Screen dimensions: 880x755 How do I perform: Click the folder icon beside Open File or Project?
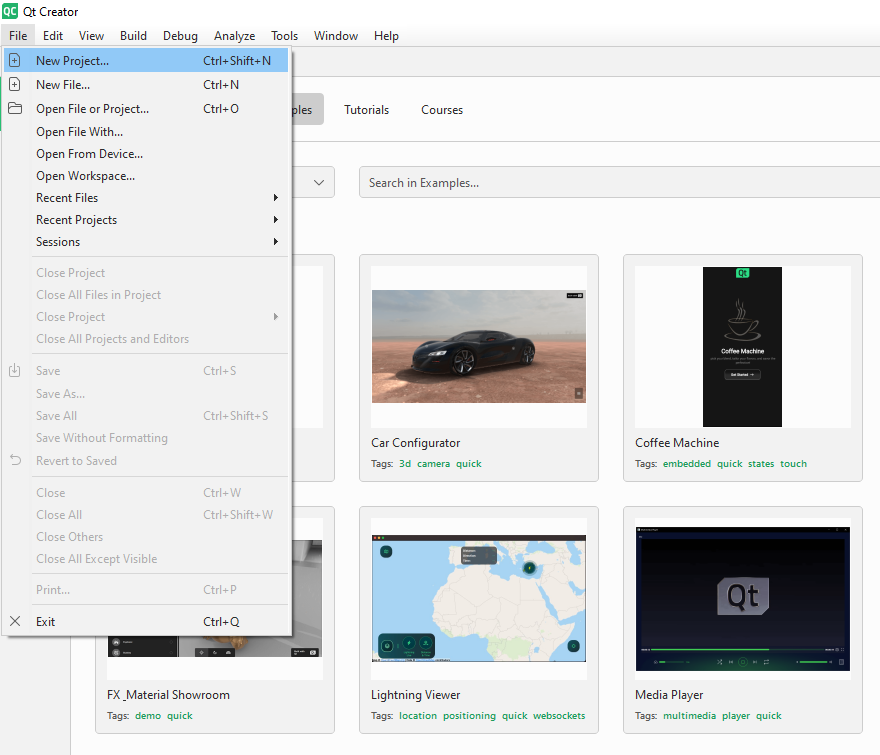click(x=15, y=109)
